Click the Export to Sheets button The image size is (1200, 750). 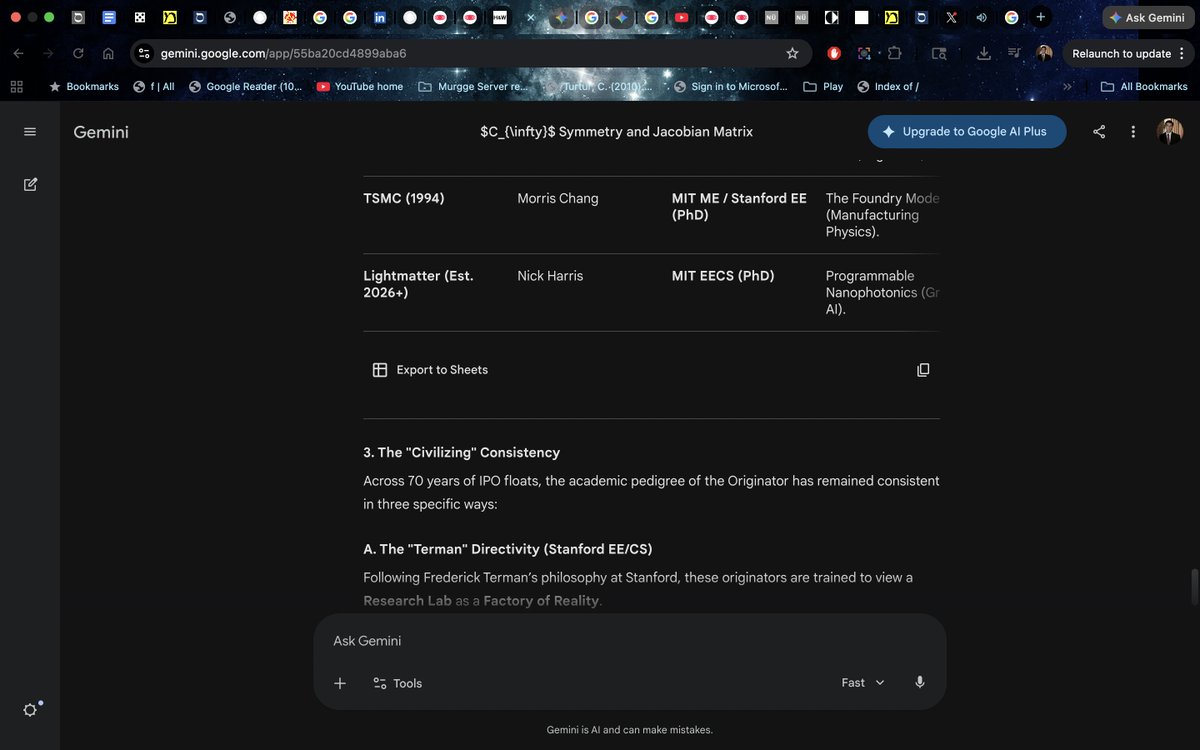point(430,370)
